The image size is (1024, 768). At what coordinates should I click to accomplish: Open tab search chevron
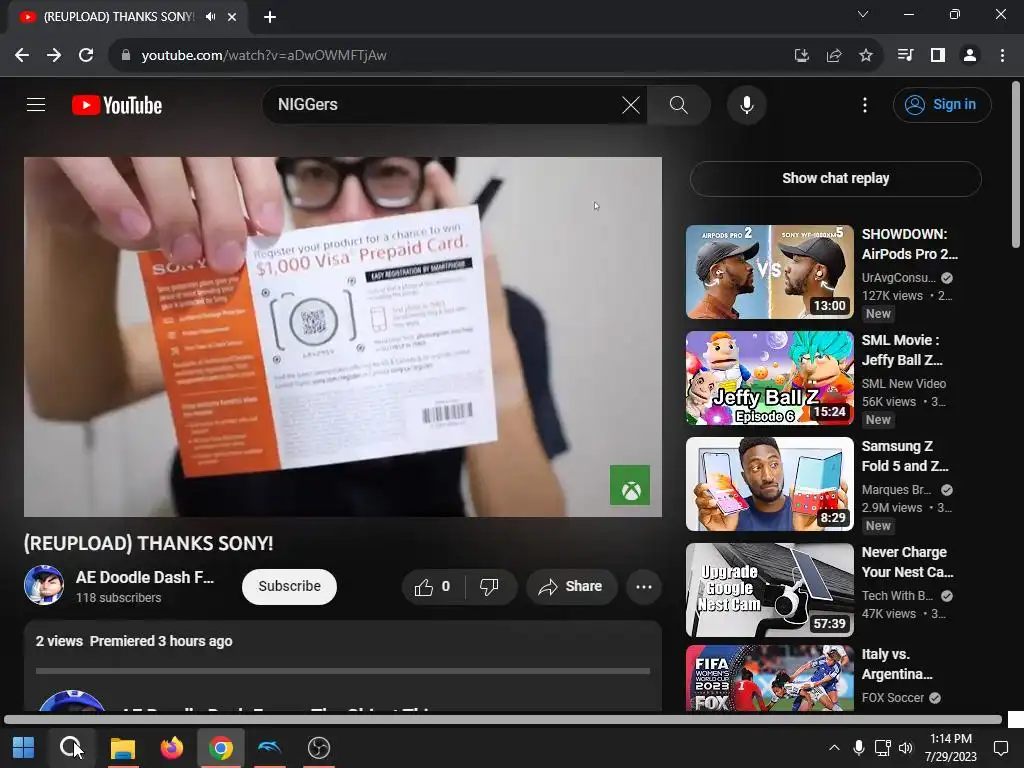[863, 14]
